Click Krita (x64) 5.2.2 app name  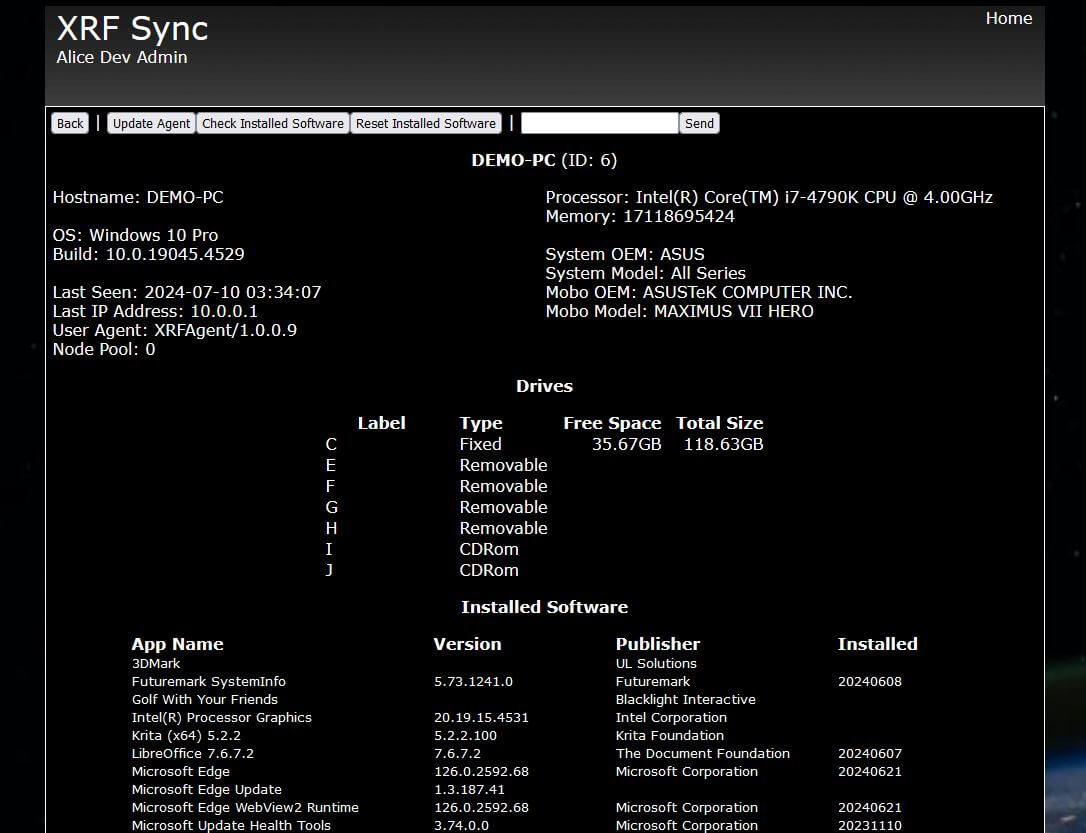click(x=186, y=735)
